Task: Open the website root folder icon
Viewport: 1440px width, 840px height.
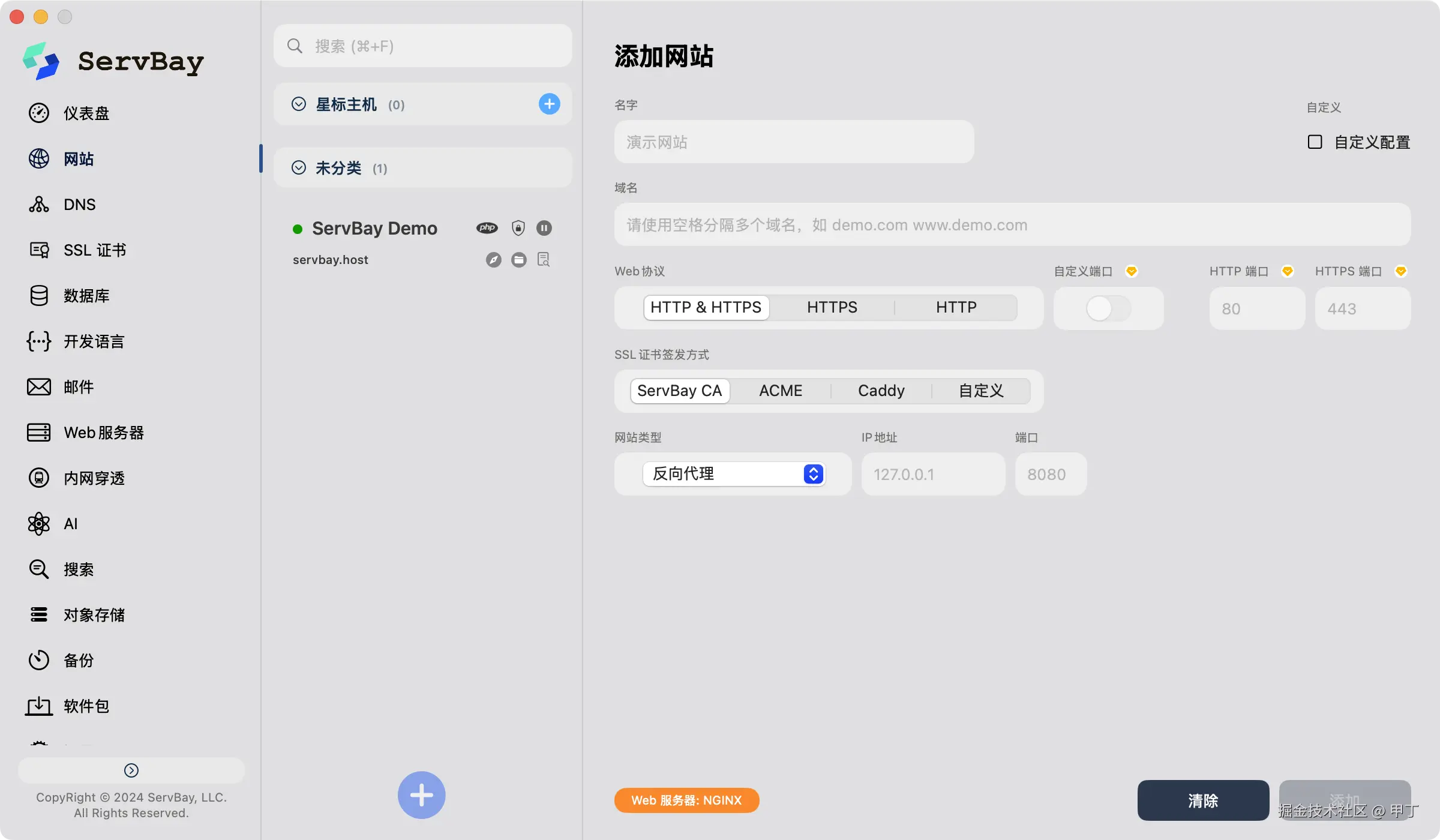Action: pyautogui.click(x=518, y=259)
